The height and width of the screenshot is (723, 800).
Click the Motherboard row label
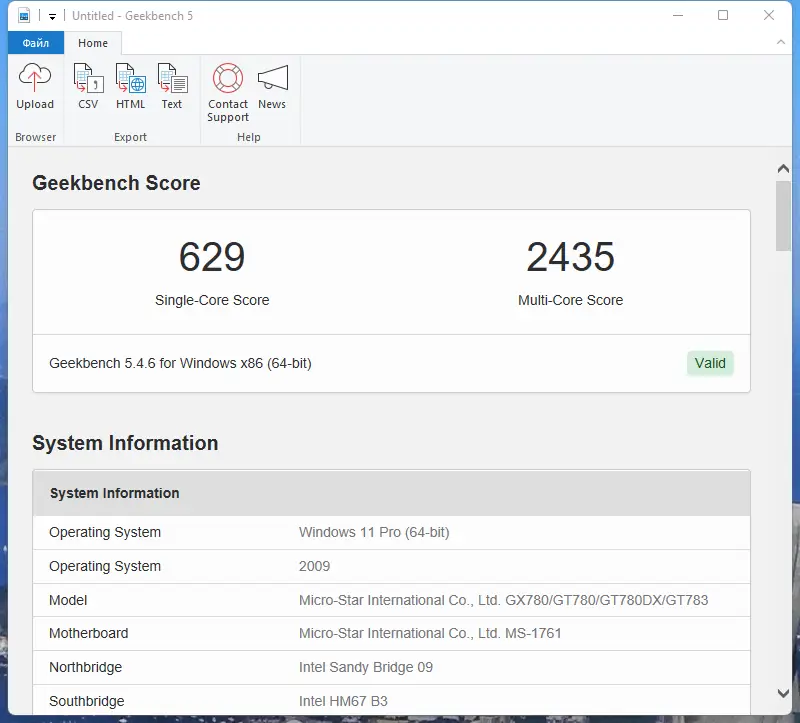tap(89, 633)
